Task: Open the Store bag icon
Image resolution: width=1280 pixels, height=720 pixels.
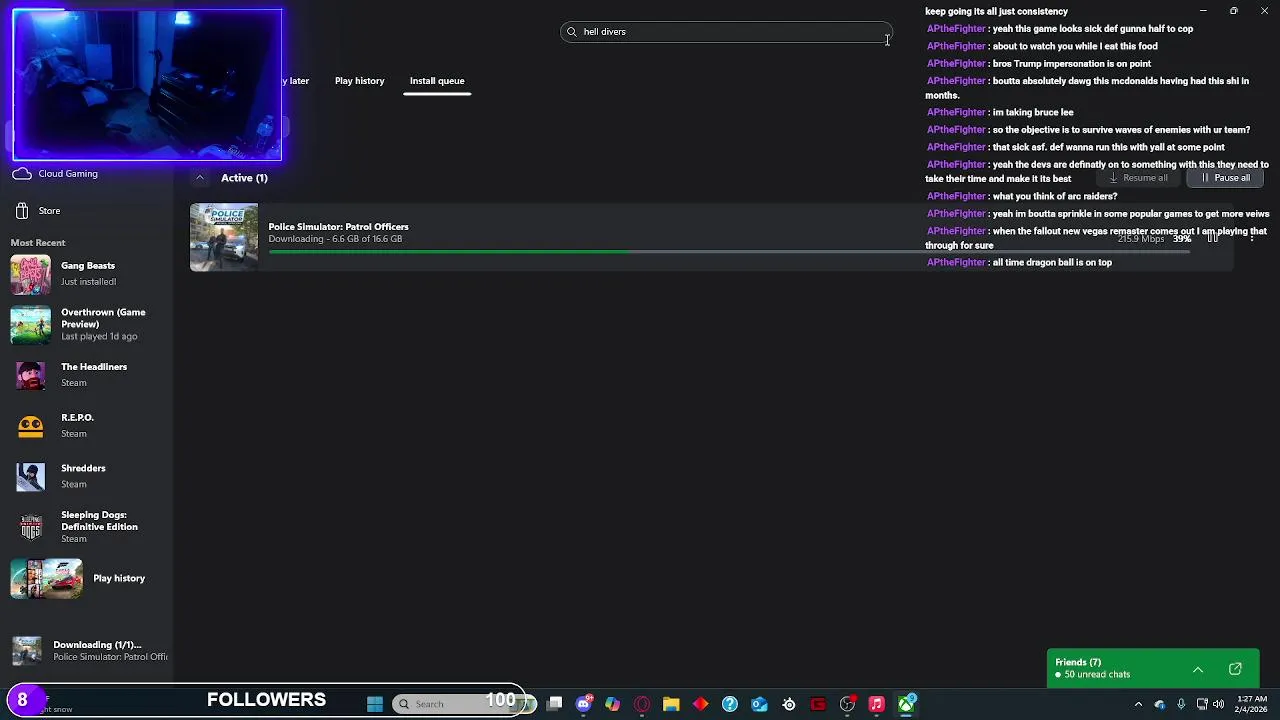Action: [22, 211]
